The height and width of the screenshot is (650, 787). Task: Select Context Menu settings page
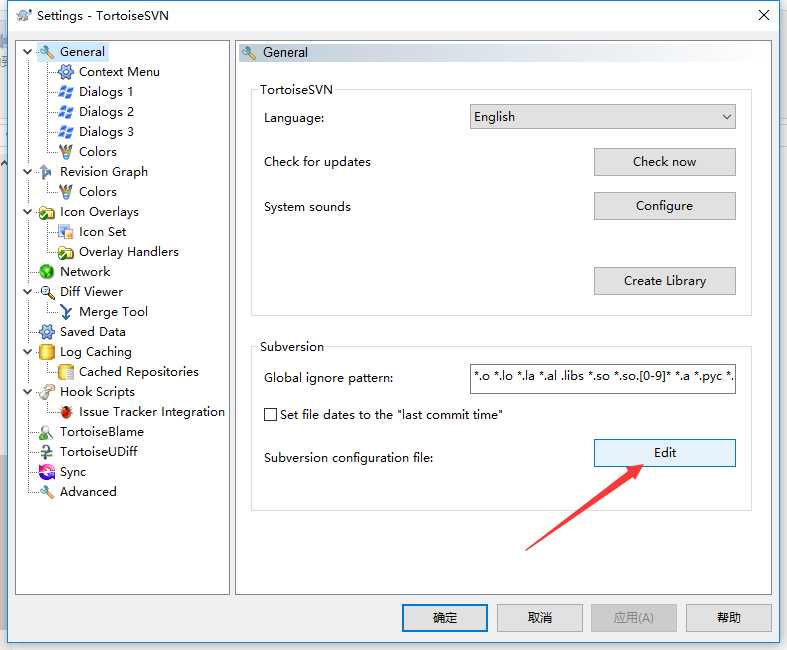pyautogui.click(x=119, y=72)
